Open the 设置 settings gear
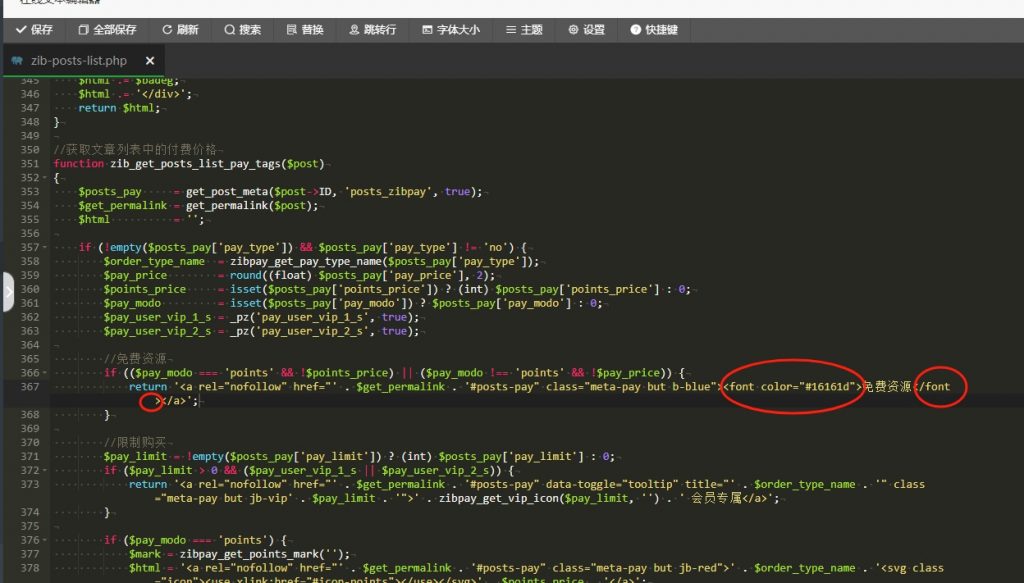Viewport: 1024px width, 583px height. click(x=586, y=30)
